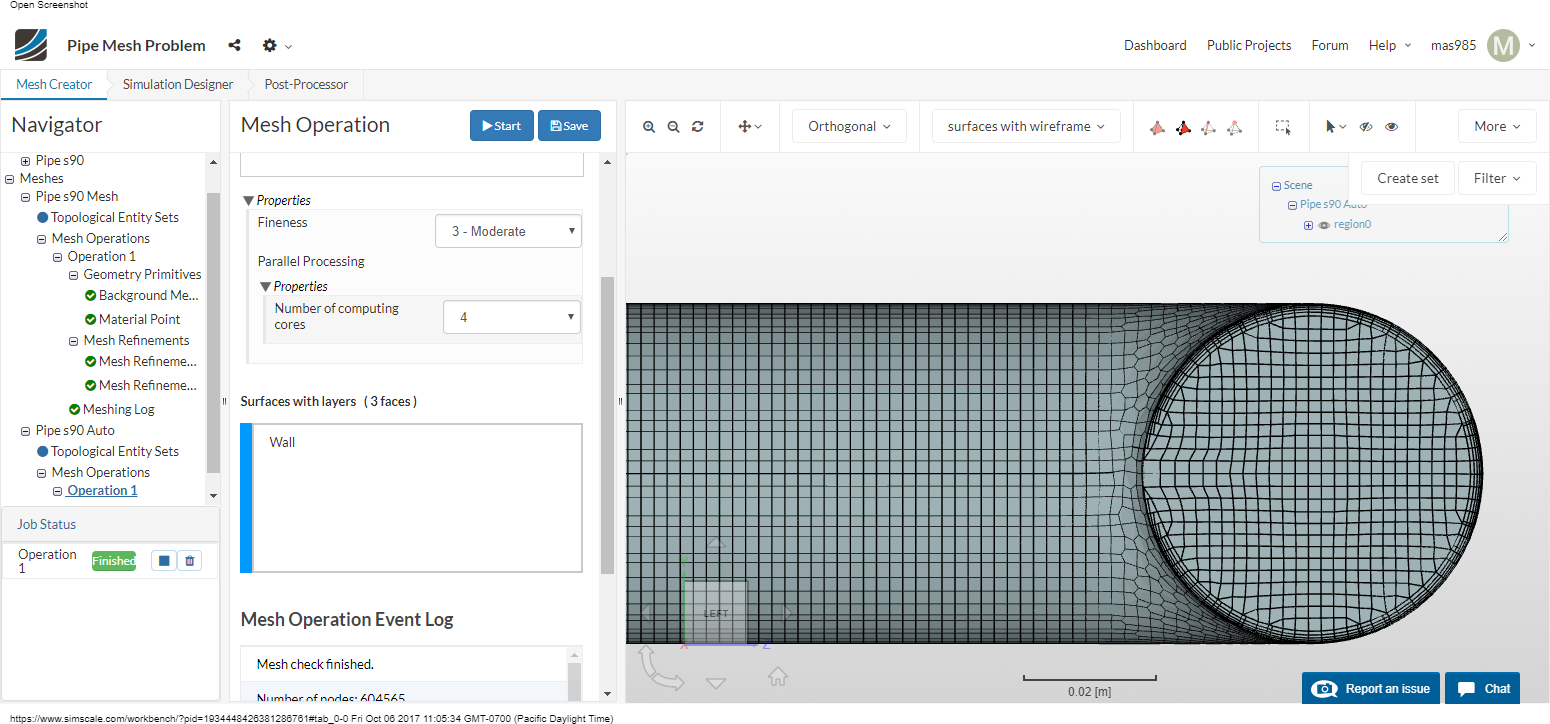Collapse the Scene node in viewer tree
The height and width of the screenshot is (724, 1550).
[1276, 186]
